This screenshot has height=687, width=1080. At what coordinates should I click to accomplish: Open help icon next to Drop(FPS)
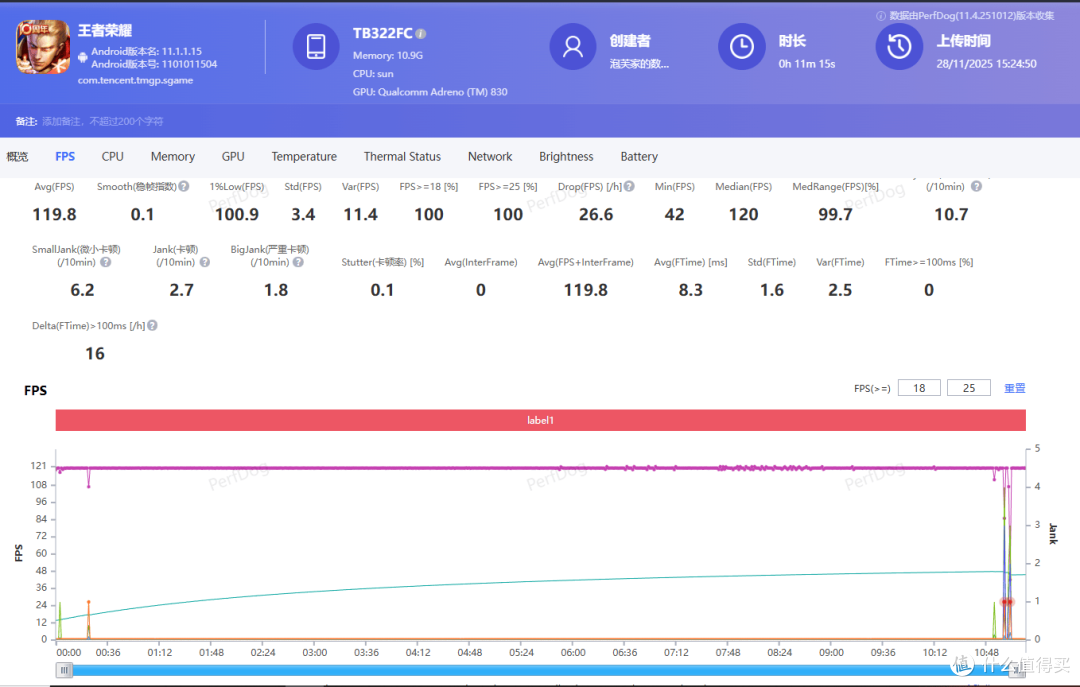pyautogui.click(x=629, y=186)
